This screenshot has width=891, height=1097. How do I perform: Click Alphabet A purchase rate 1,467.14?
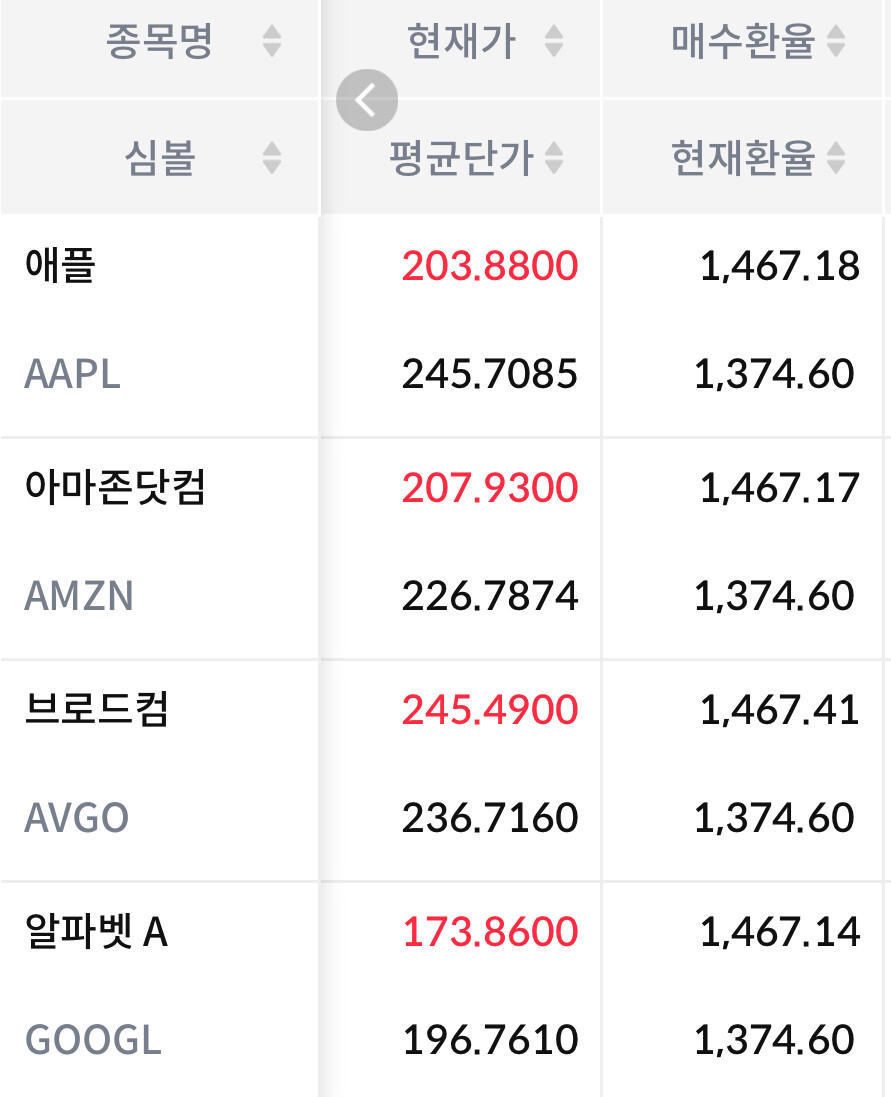pyautogui.click(x=780, y=932)
